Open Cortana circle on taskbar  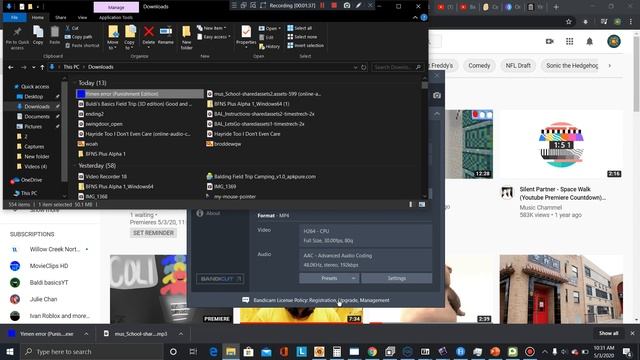click(173, 351)
